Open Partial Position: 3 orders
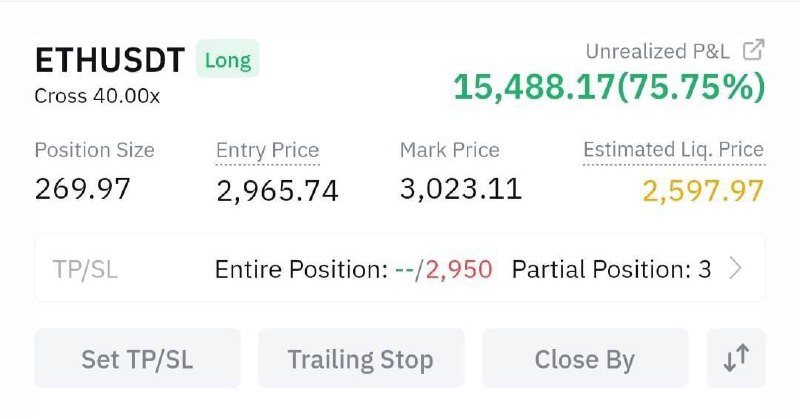The height and width of the screenshot is (419, 800). [x=611, y=269]
